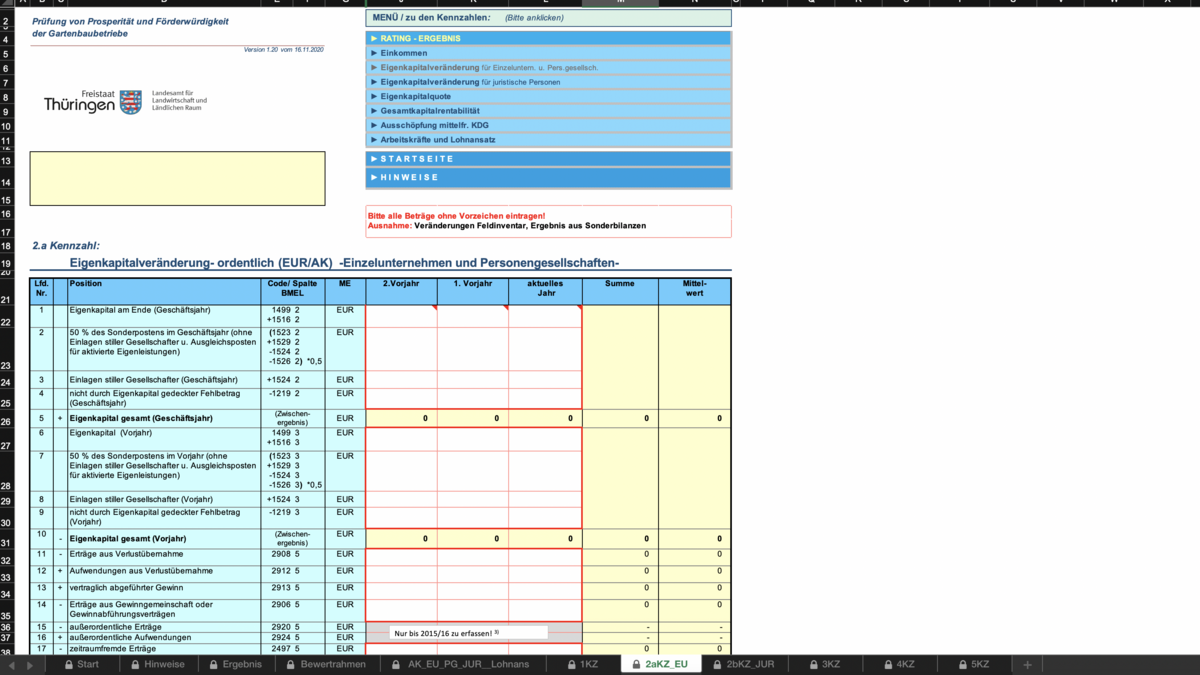Select row header 26
This screenshot has width=1200, height=675.
pos(6,421)
